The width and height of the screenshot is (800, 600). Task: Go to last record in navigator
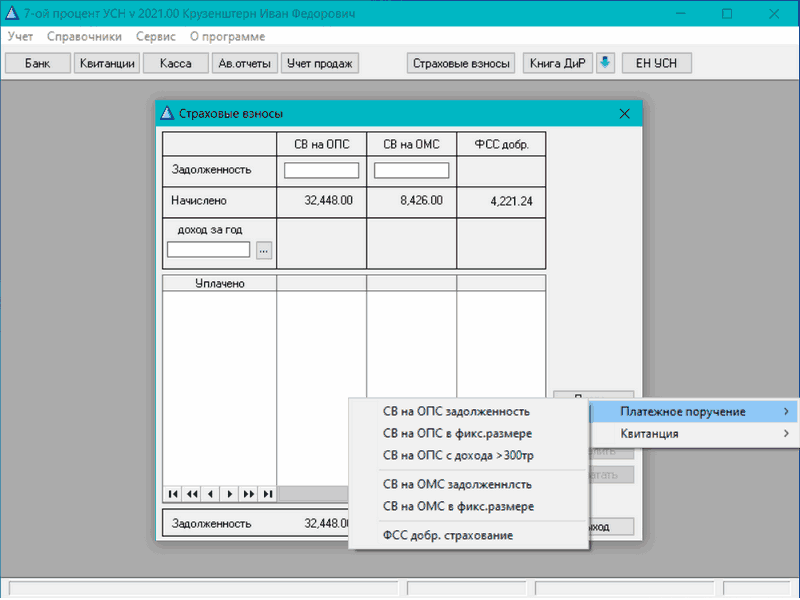[x=267, y=494]
